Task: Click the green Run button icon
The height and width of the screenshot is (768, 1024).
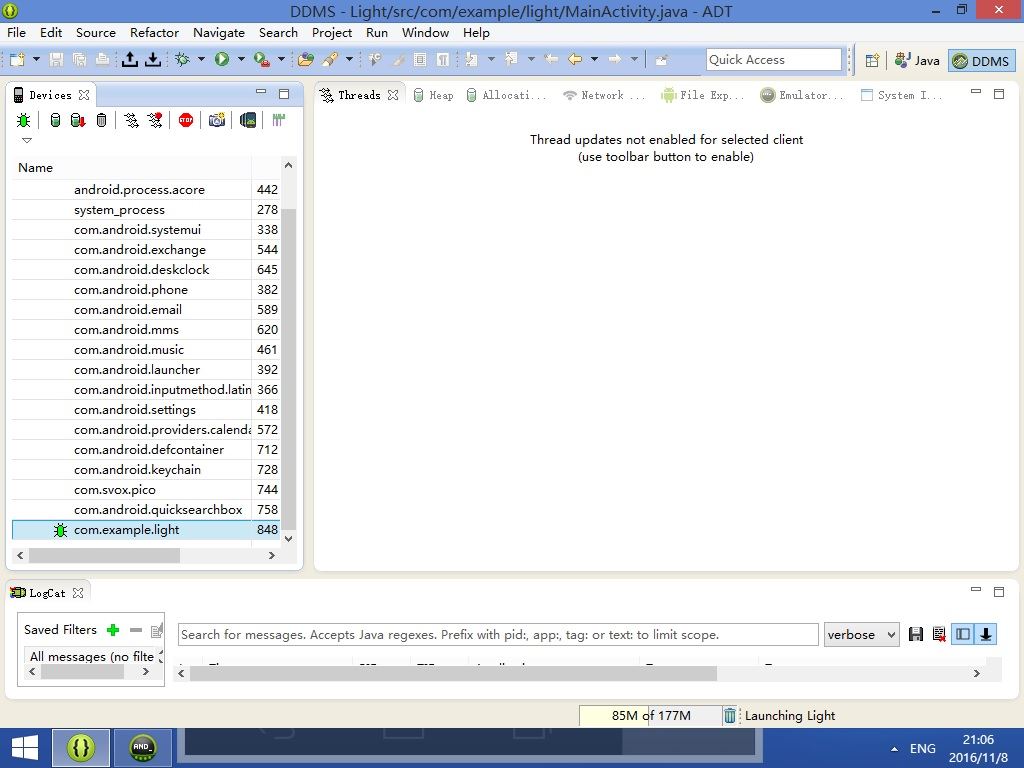Action: click(x=222, y=60)
